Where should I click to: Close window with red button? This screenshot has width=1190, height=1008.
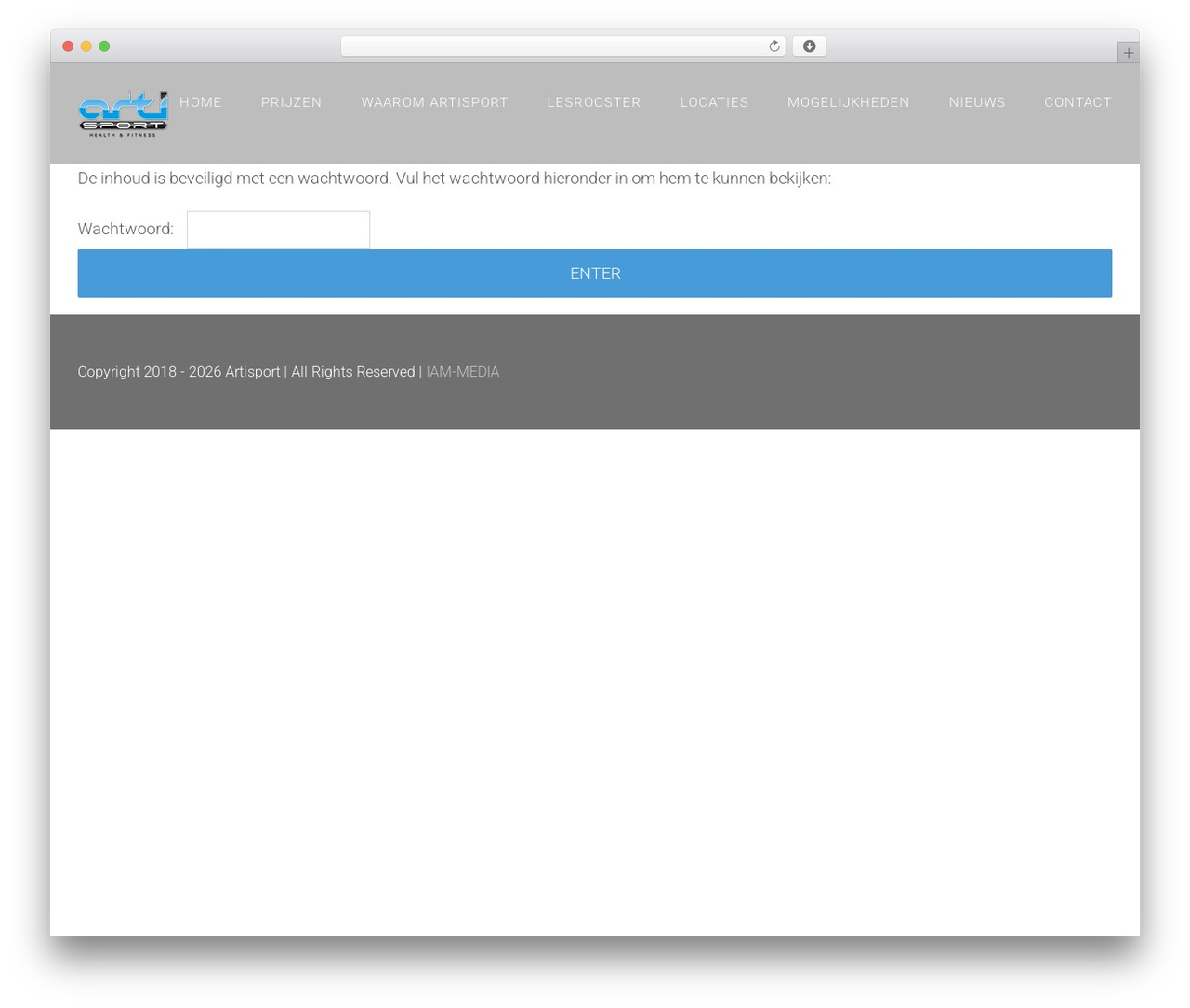[68, 46]
